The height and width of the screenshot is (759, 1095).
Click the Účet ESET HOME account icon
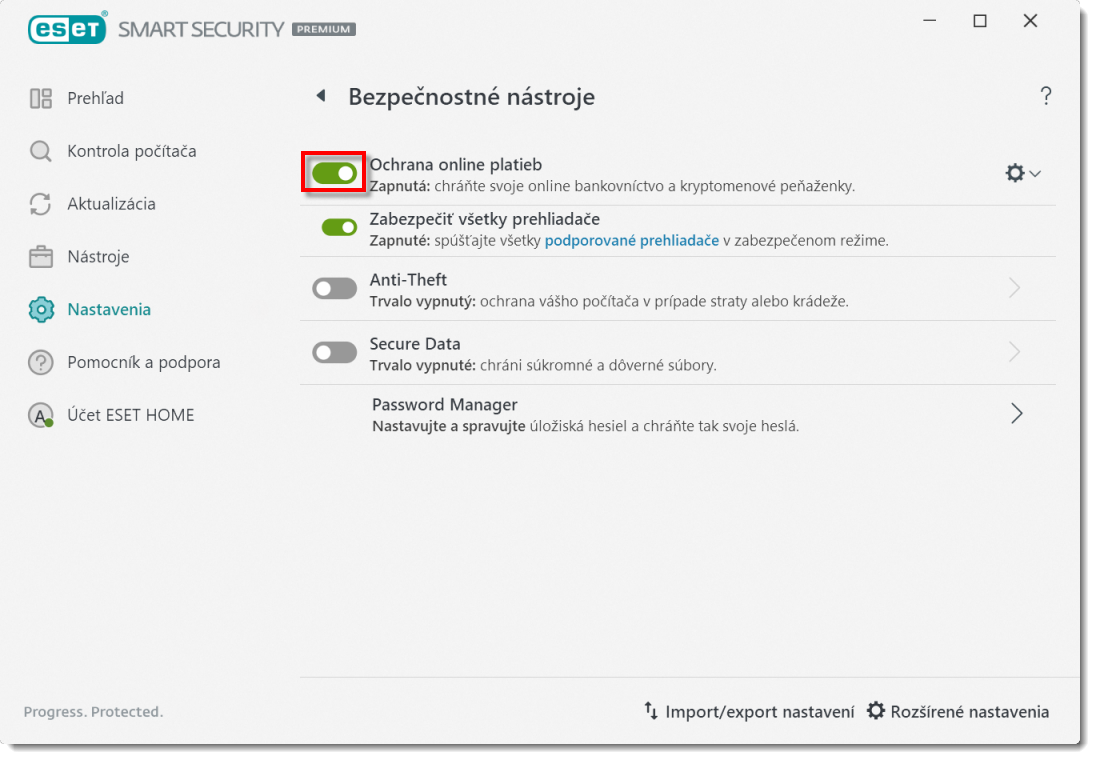click(41, 415)
